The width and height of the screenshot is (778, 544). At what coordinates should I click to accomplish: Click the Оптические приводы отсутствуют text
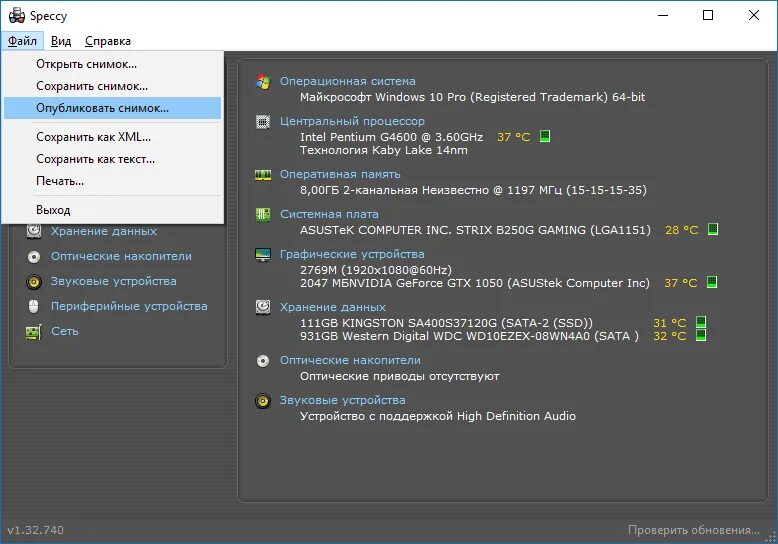click(x=399, y=376)
